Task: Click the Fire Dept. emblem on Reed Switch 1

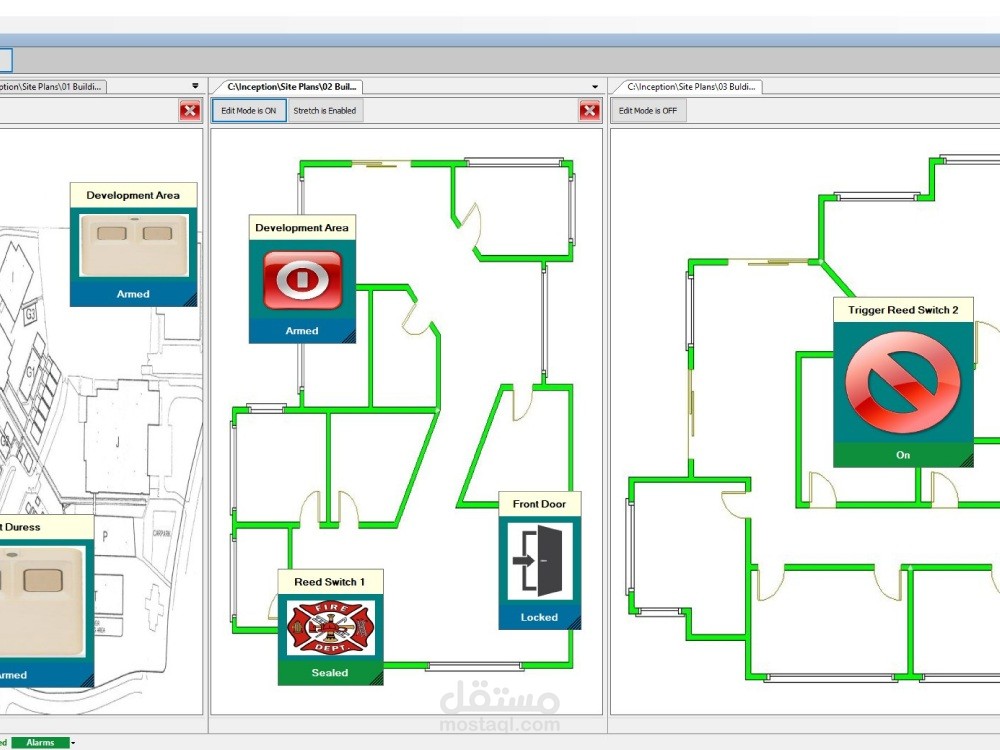Action: 330,628
